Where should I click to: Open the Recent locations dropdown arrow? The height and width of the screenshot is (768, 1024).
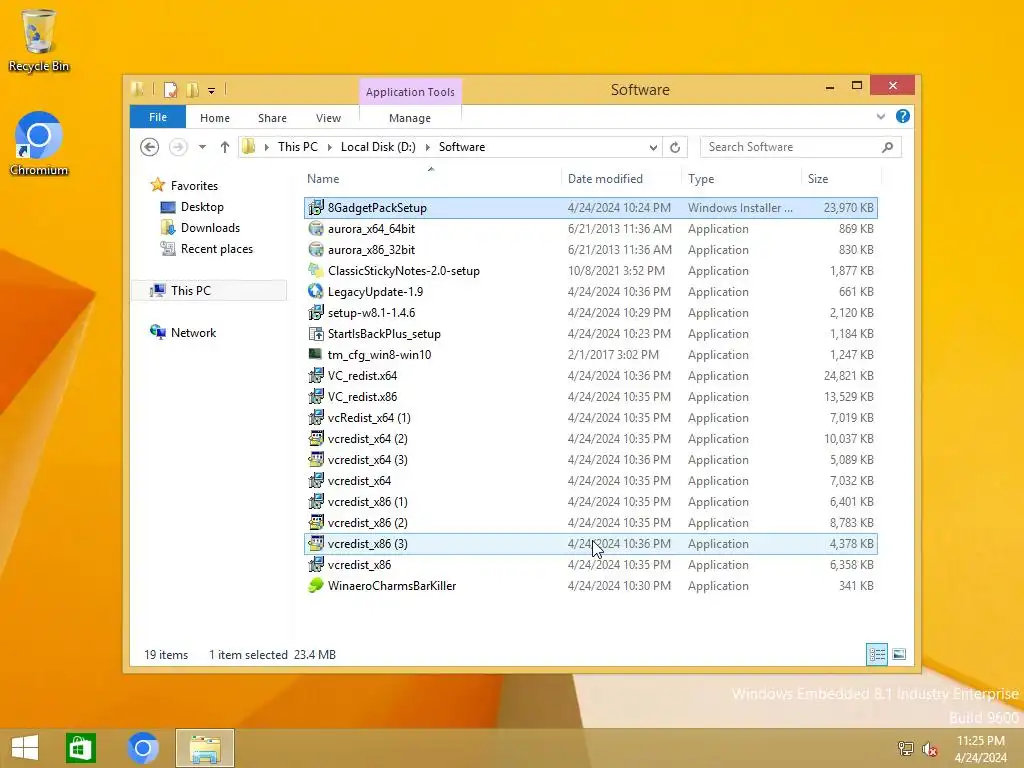[202, 147]
